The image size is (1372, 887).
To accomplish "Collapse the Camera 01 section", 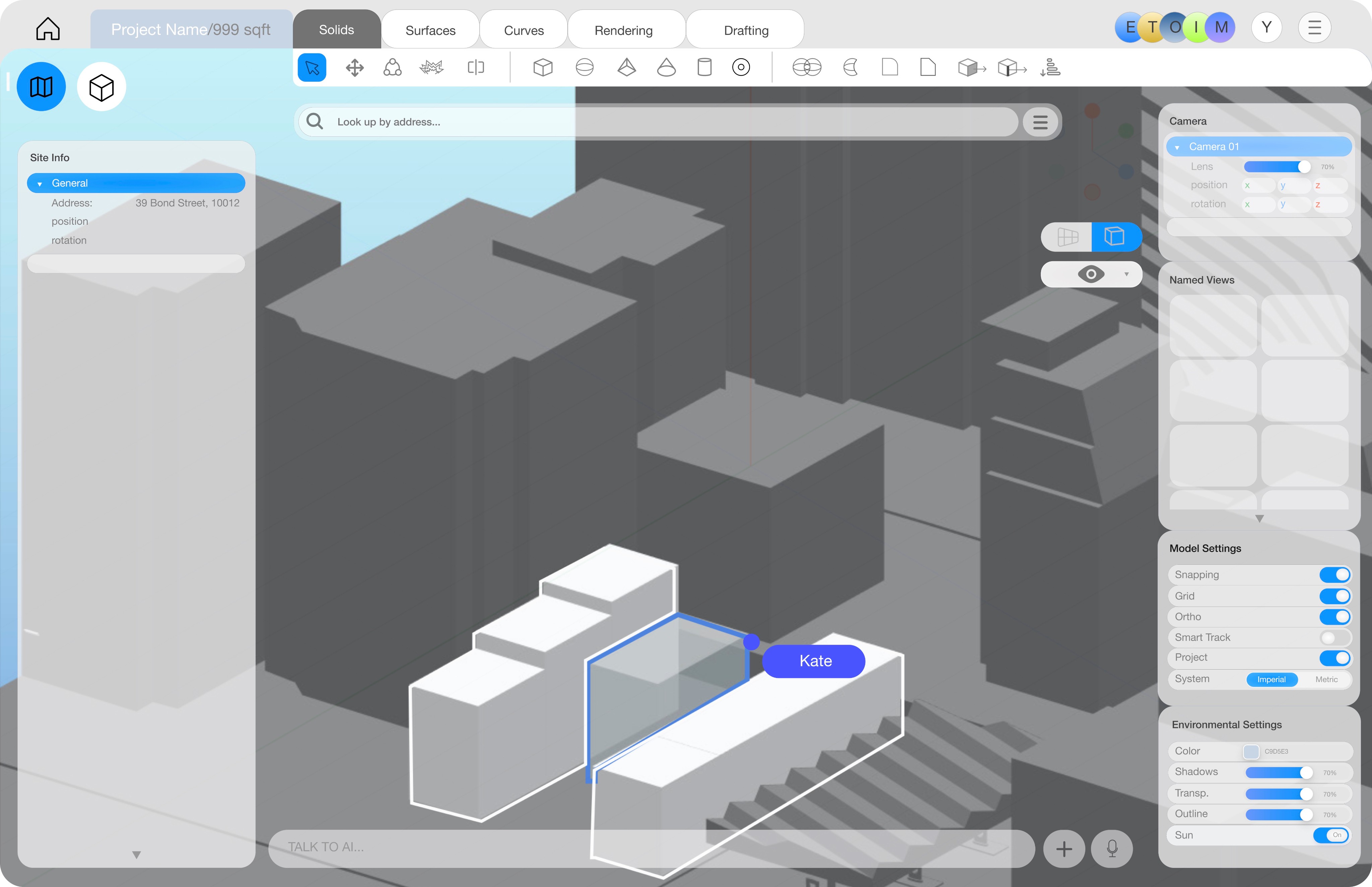I will 1177,147.
